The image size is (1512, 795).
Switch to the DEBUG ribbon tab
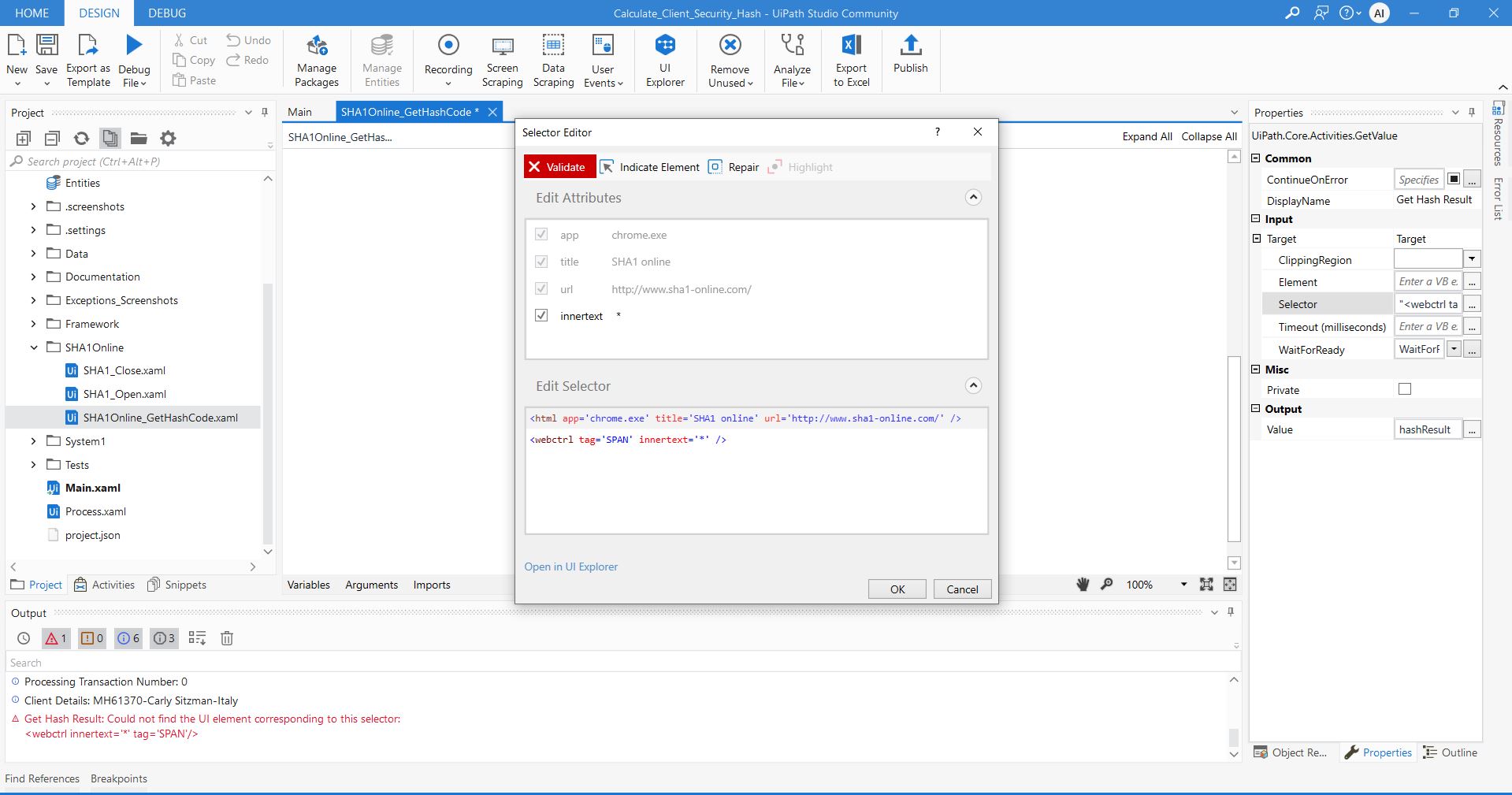point(168,13)
